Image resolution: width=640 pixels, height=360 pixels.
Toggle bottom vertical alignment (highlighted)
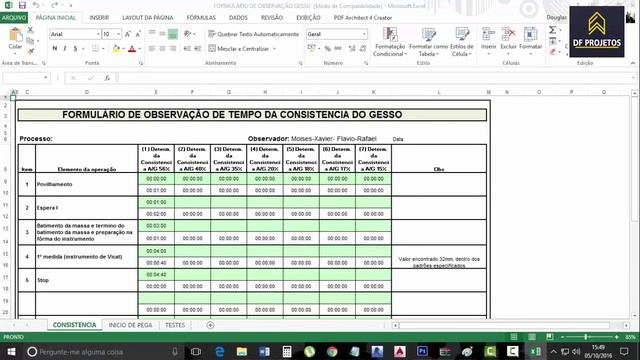coord(173,34)
